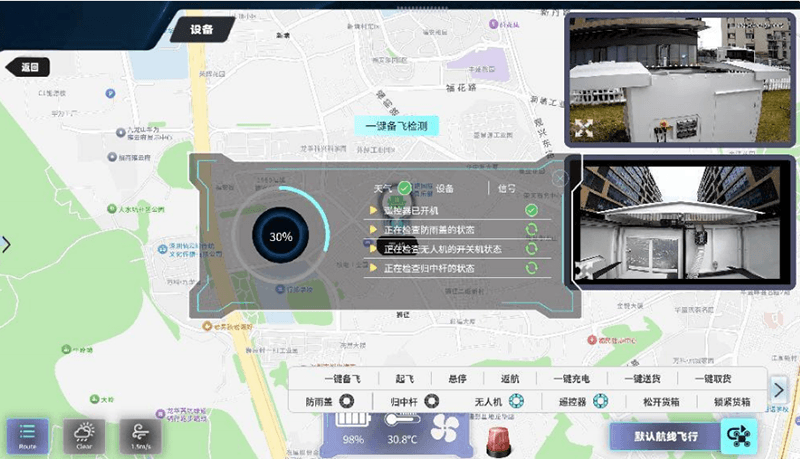This screenshot has width=800, height=459.
Task: Click the 返回 back button
Action: 28,67
